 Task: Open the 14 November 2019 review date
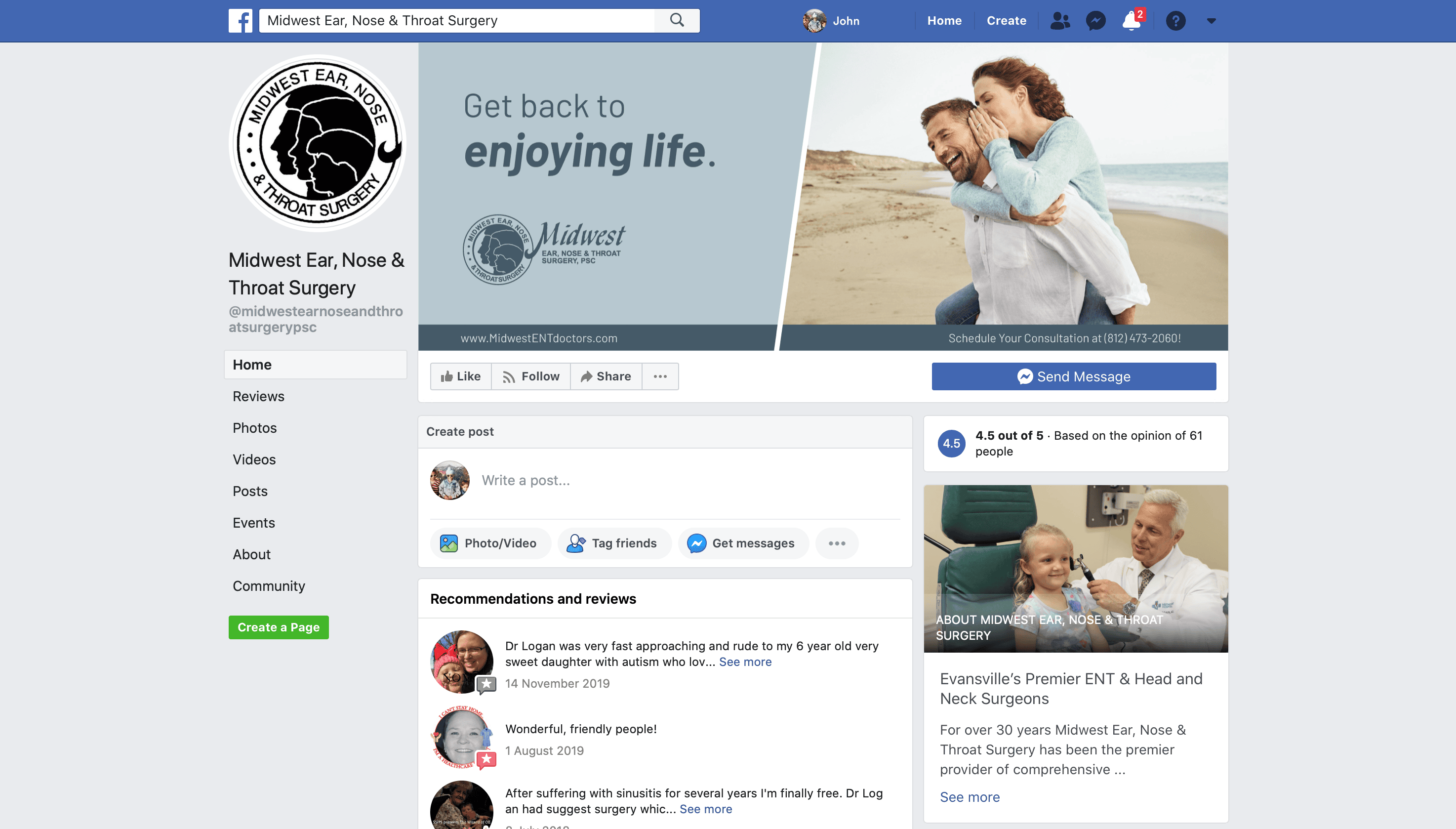[557, 683]
